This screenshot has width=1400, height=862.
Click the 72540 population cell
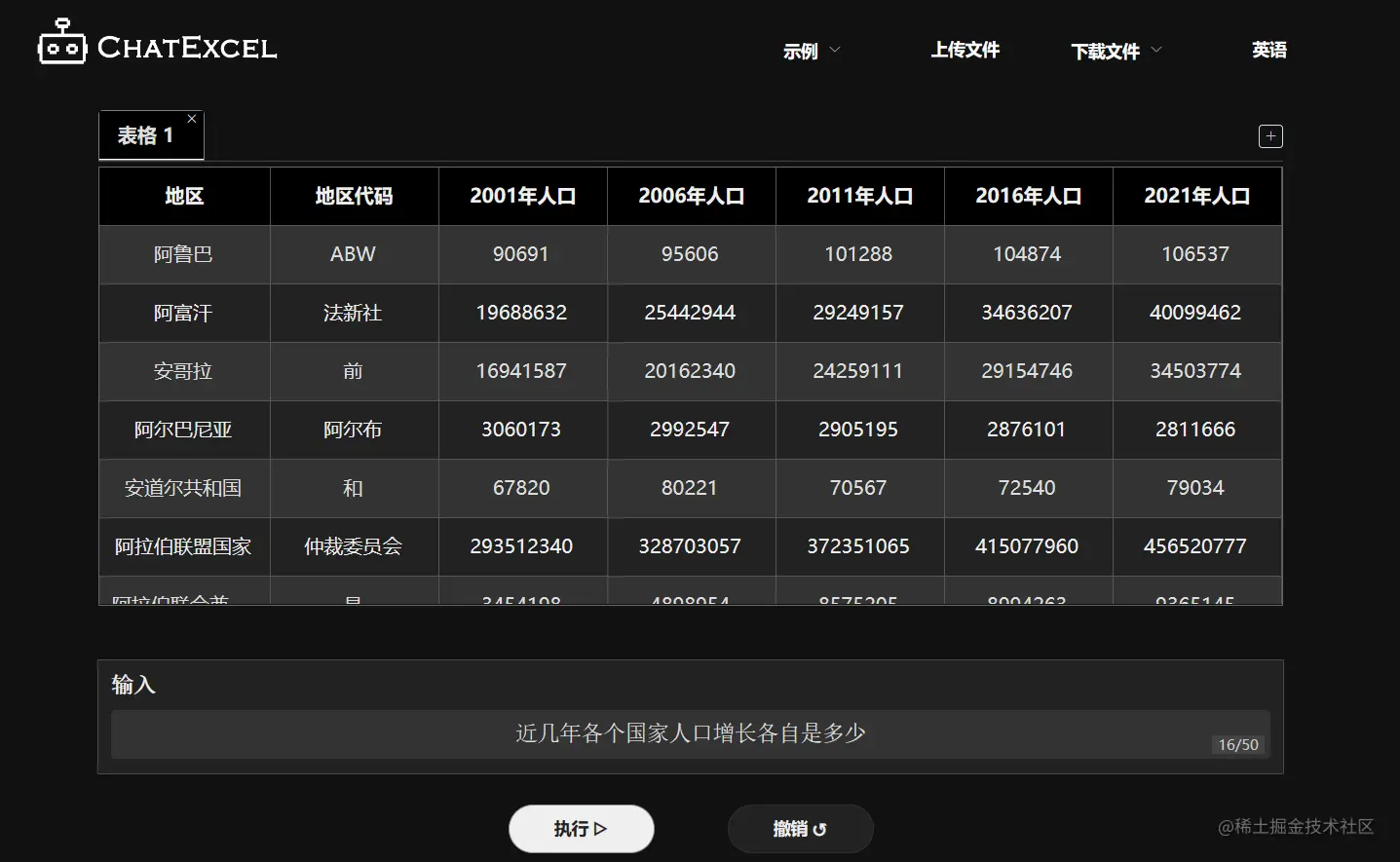pos(1028,488)
